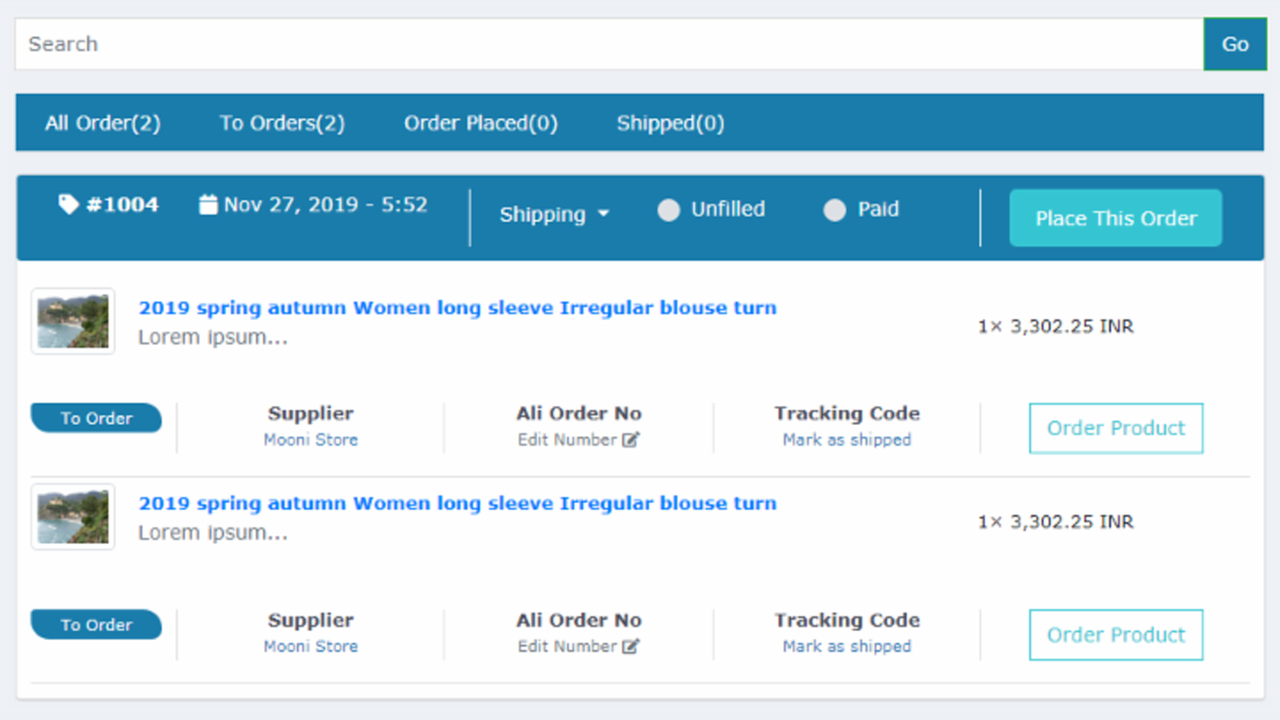Click the Go search button
This screenshot has height=720, width=1280.
point(1235,44)
